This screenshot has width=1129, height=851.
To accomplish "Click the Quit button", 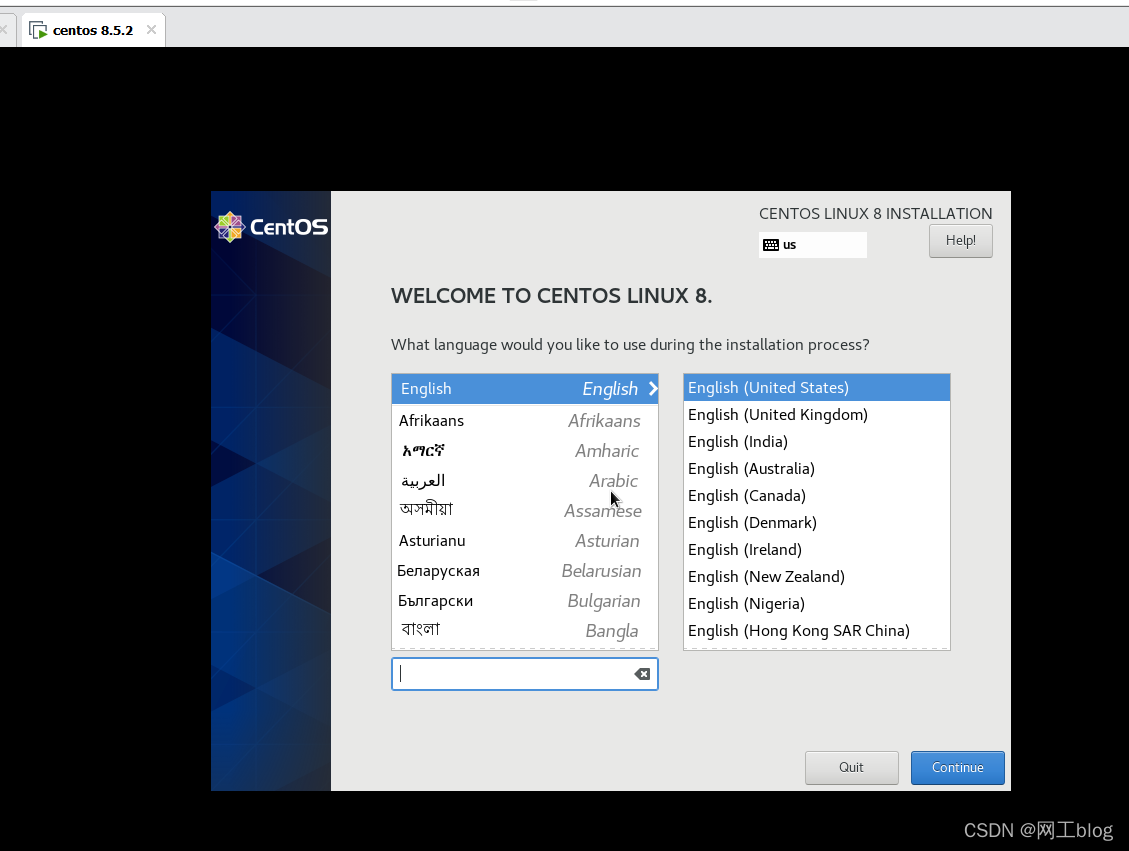I will click(851, 767).
